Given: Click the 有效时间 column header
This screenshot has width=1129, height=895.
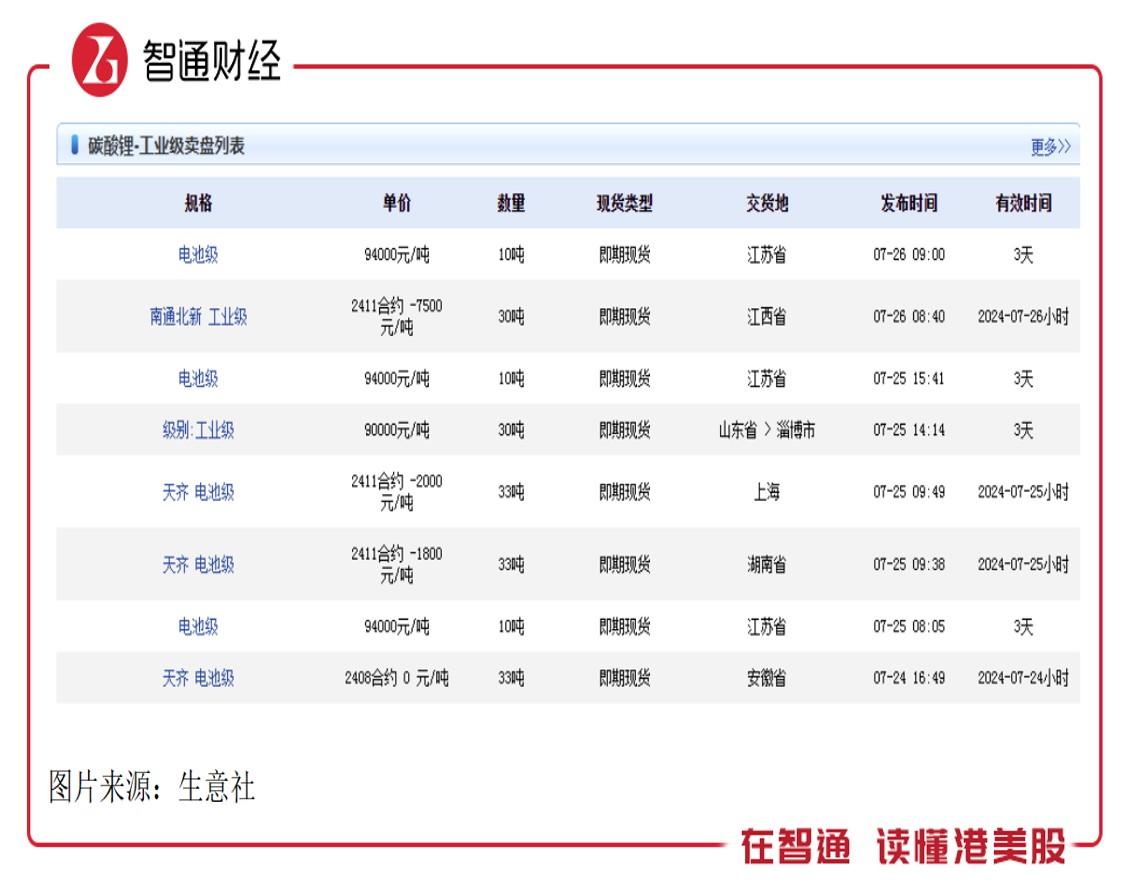Looking at the screenshot, I should [1023, 203].
